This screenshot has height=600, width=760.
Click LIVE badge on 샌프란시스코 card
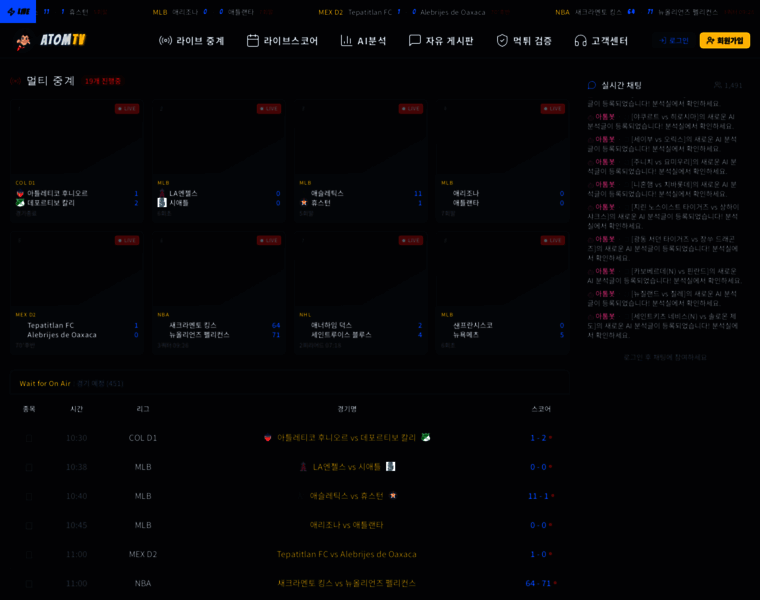pyautogui.click(x=553, y=240)
